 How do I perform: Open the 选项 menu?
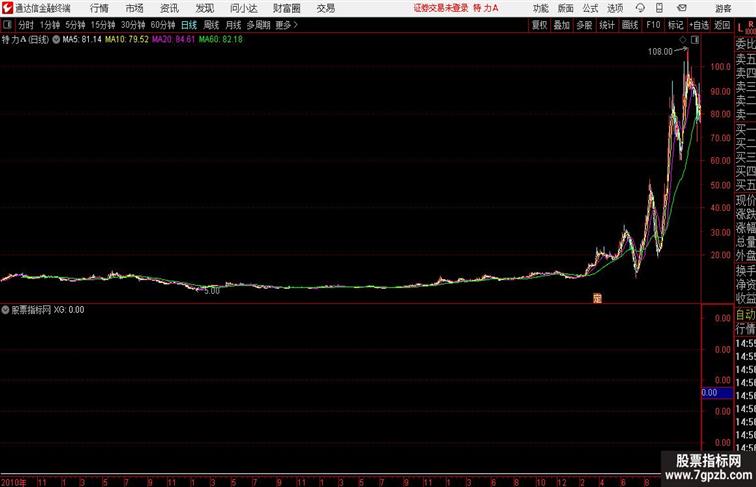[615, 8]
